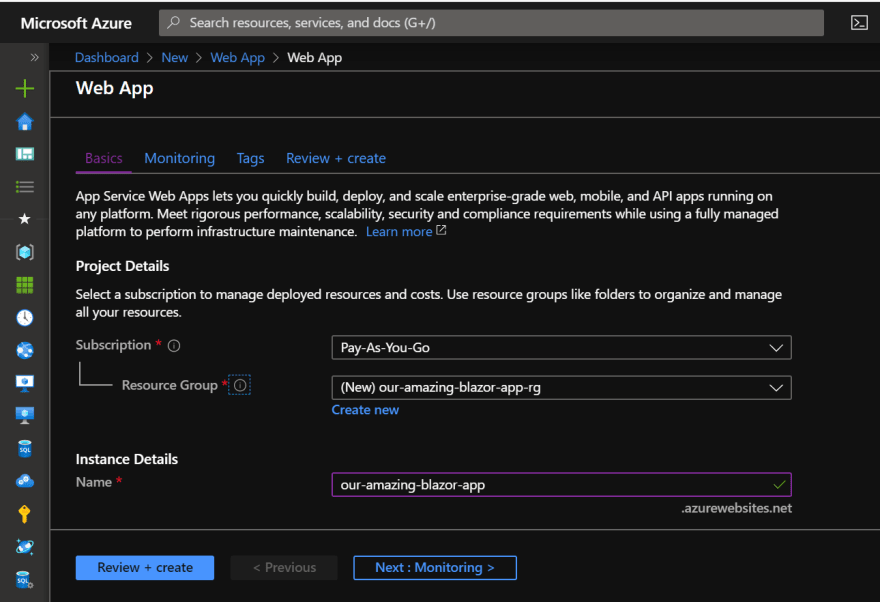Open Home from the sidebar house icon

point(25,121)
